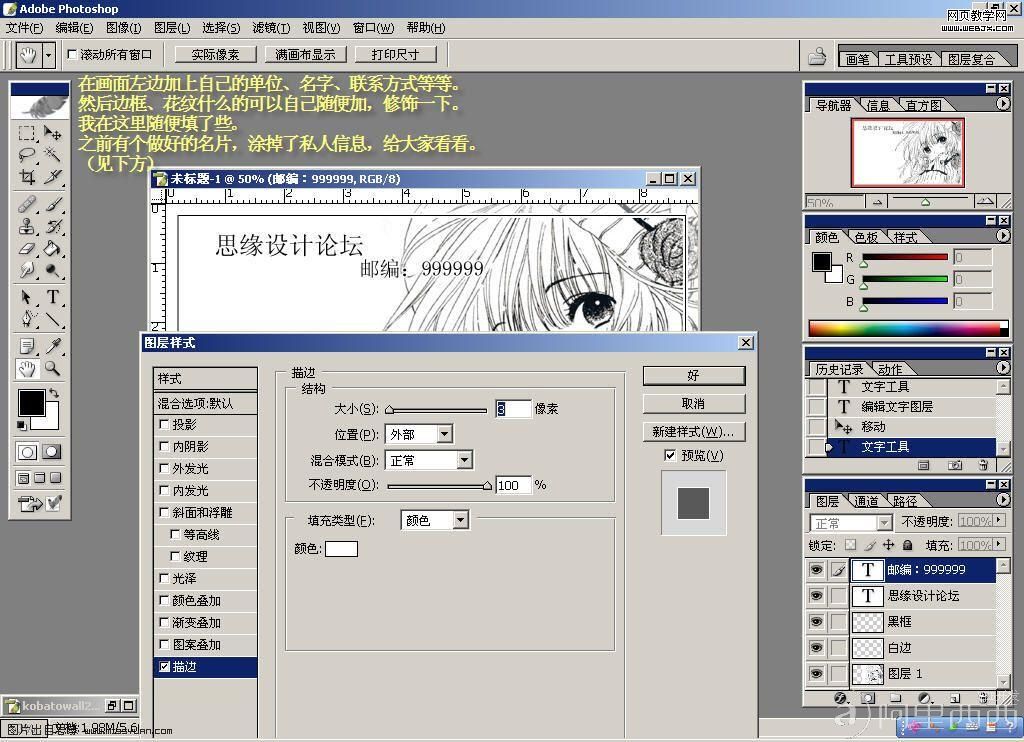Enable the 外发光 outer glow checkbox
Viewport: 1024px width, 742px height.
165,468
